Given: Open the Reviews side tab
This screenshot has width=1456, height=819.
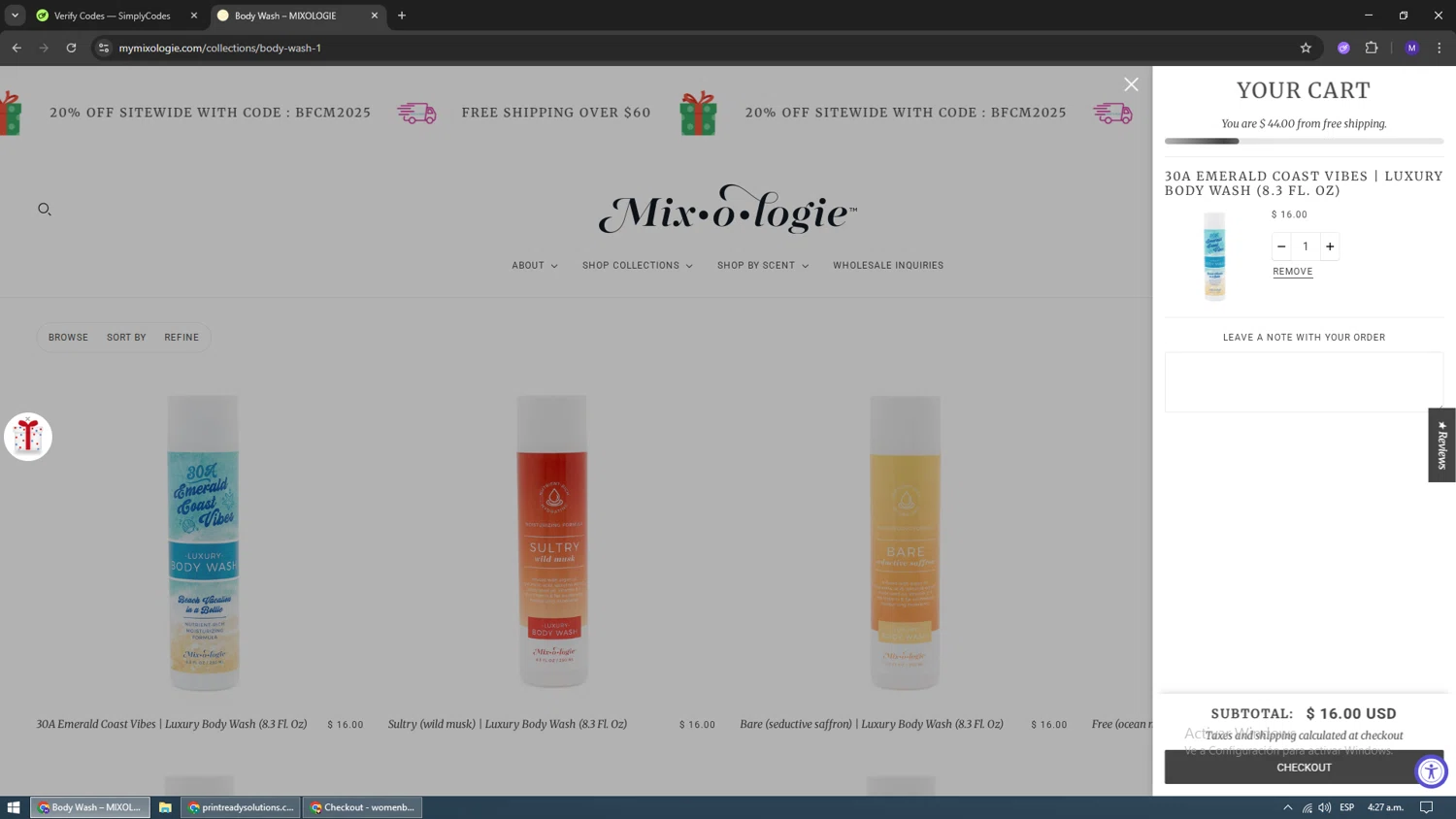Looking at the screenshot, I should (1441, 444).
